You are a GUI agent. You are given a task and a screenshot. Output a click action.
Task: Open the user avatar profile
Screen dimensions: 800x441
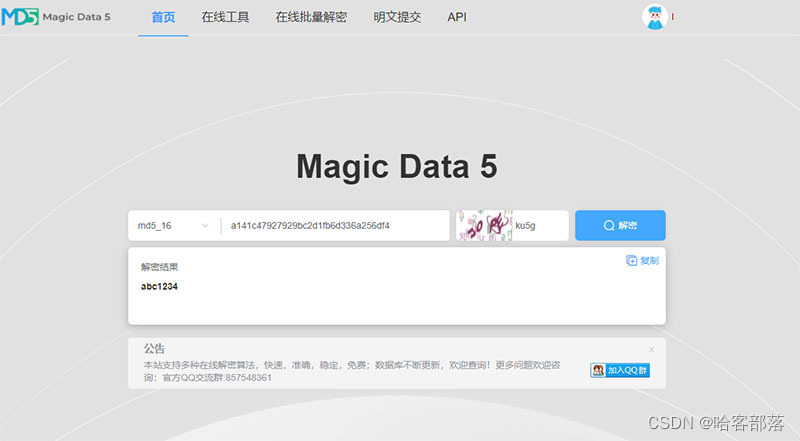tap(655, 17)
